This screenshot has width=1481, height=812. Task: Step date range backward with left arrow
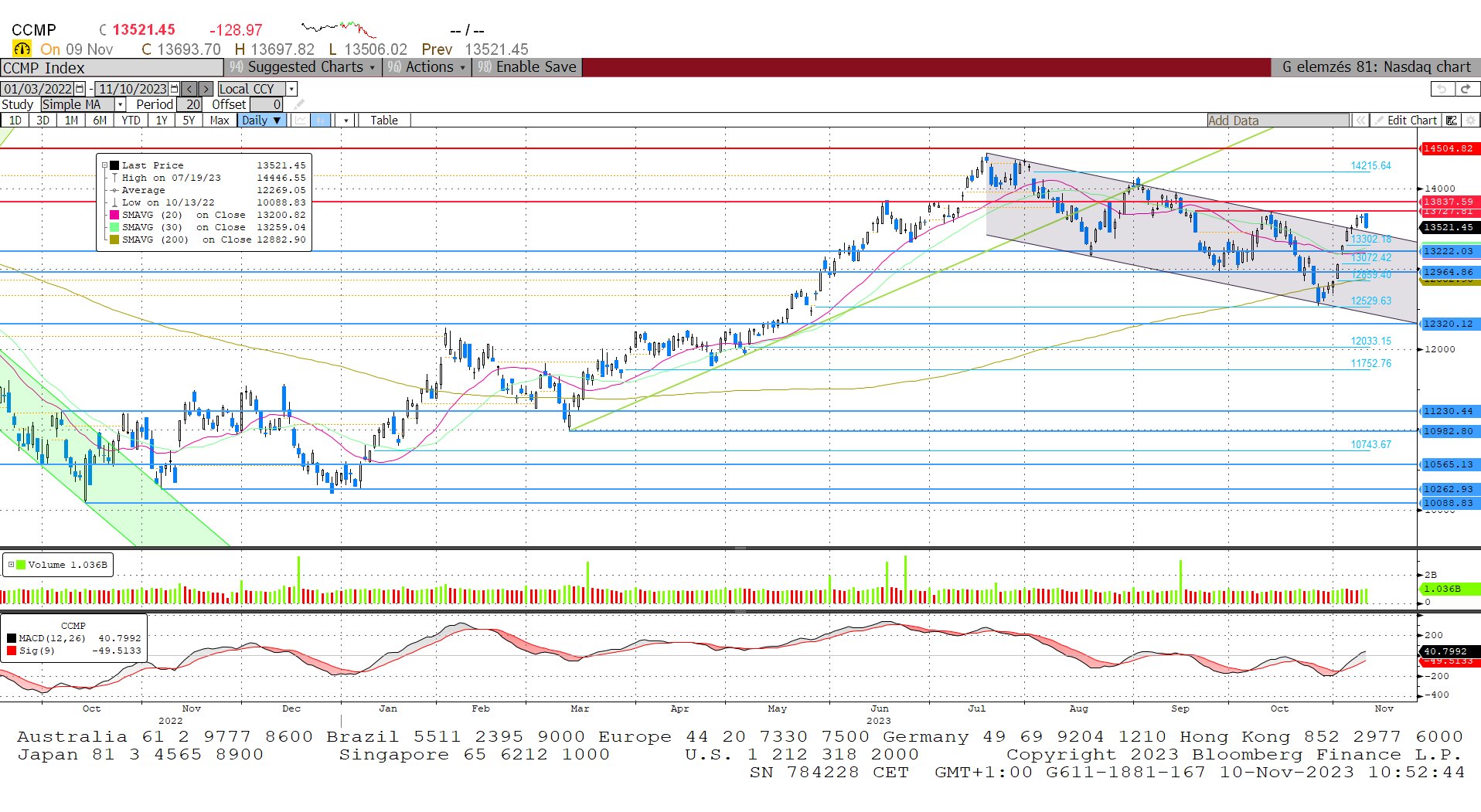coord(189,89)
